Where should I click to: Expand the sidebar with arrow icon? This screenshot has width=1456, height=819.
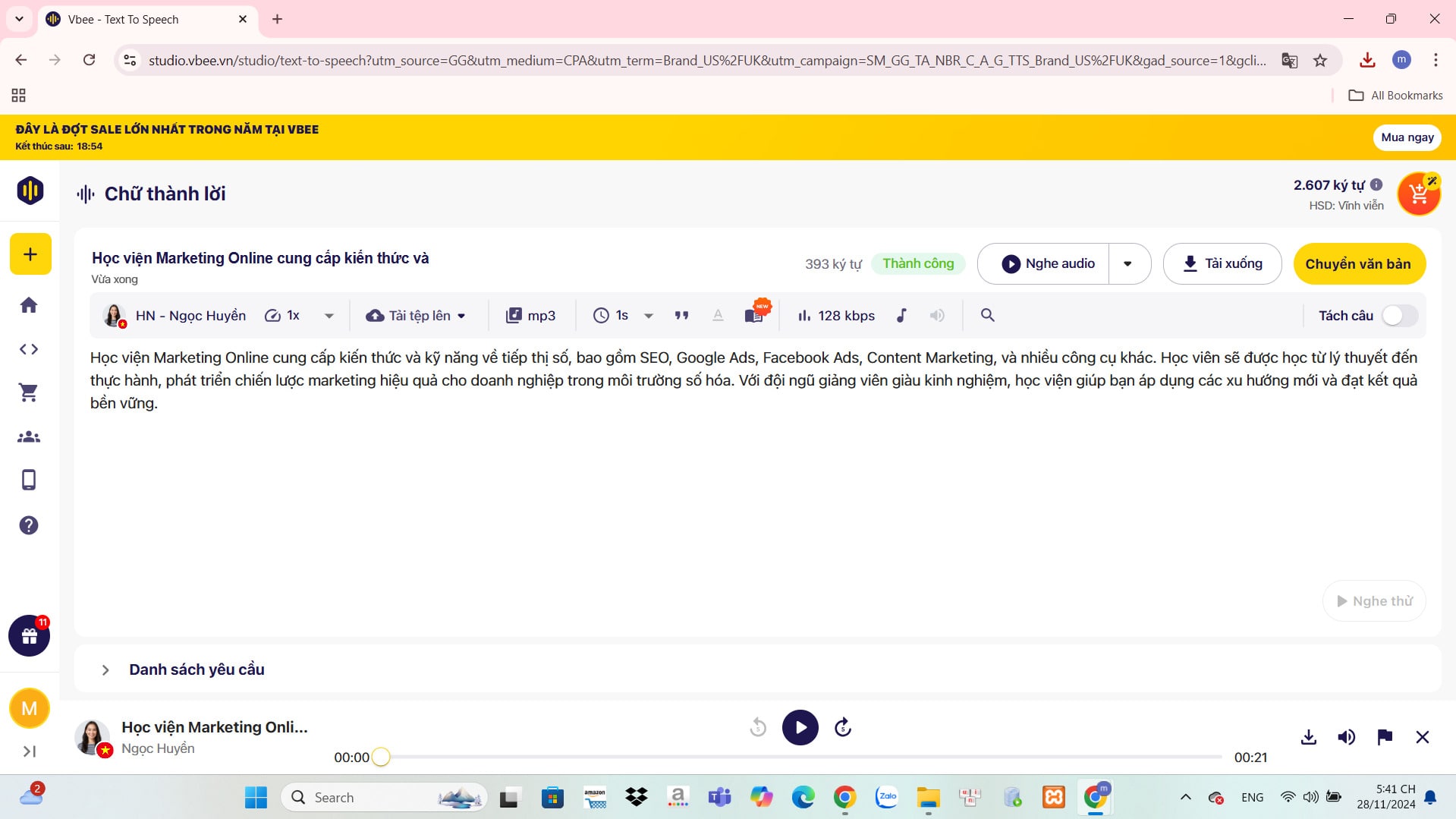click(x=30, y=751)
